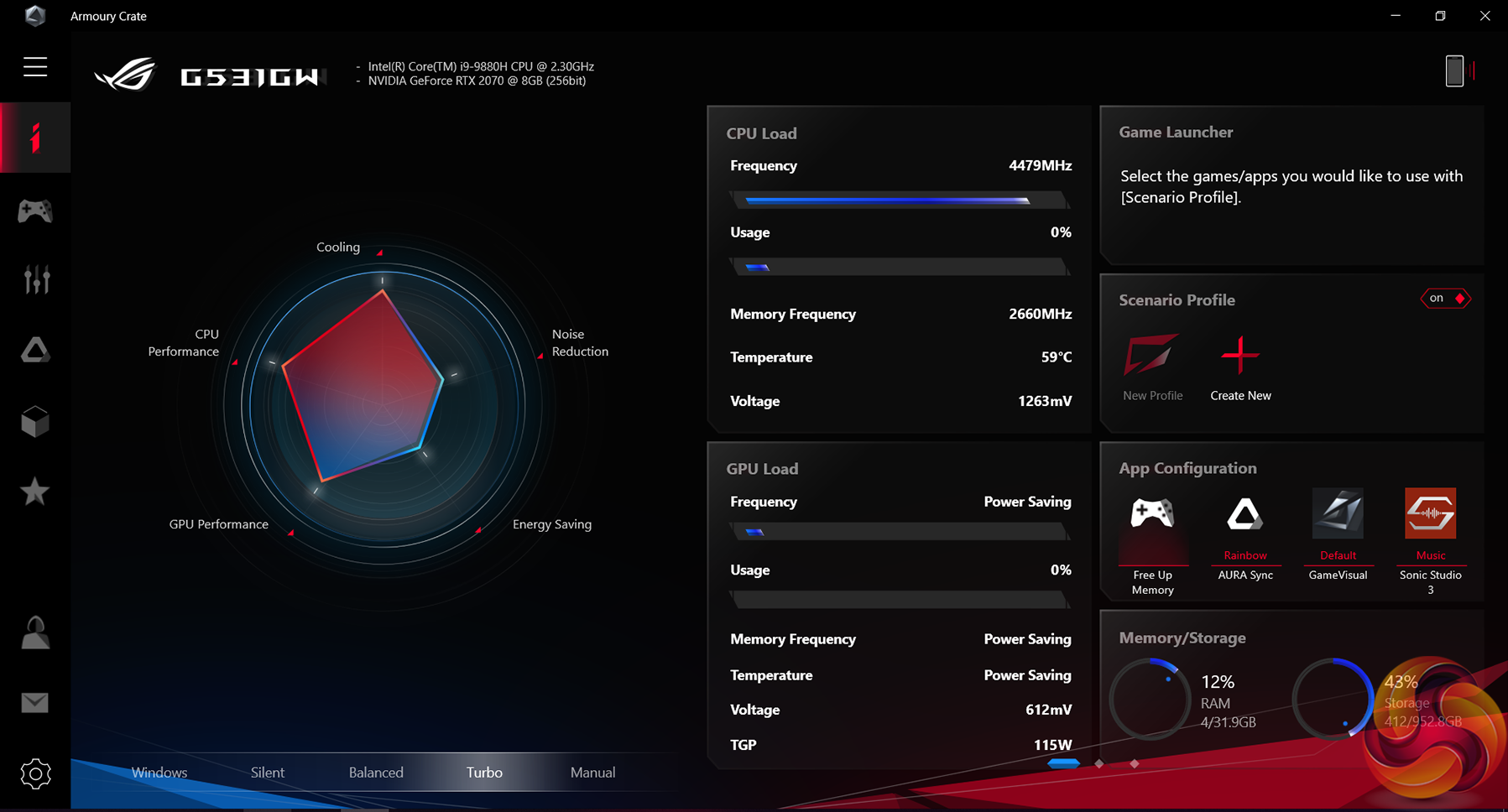Click the App Configuration panel heading

1187,468
